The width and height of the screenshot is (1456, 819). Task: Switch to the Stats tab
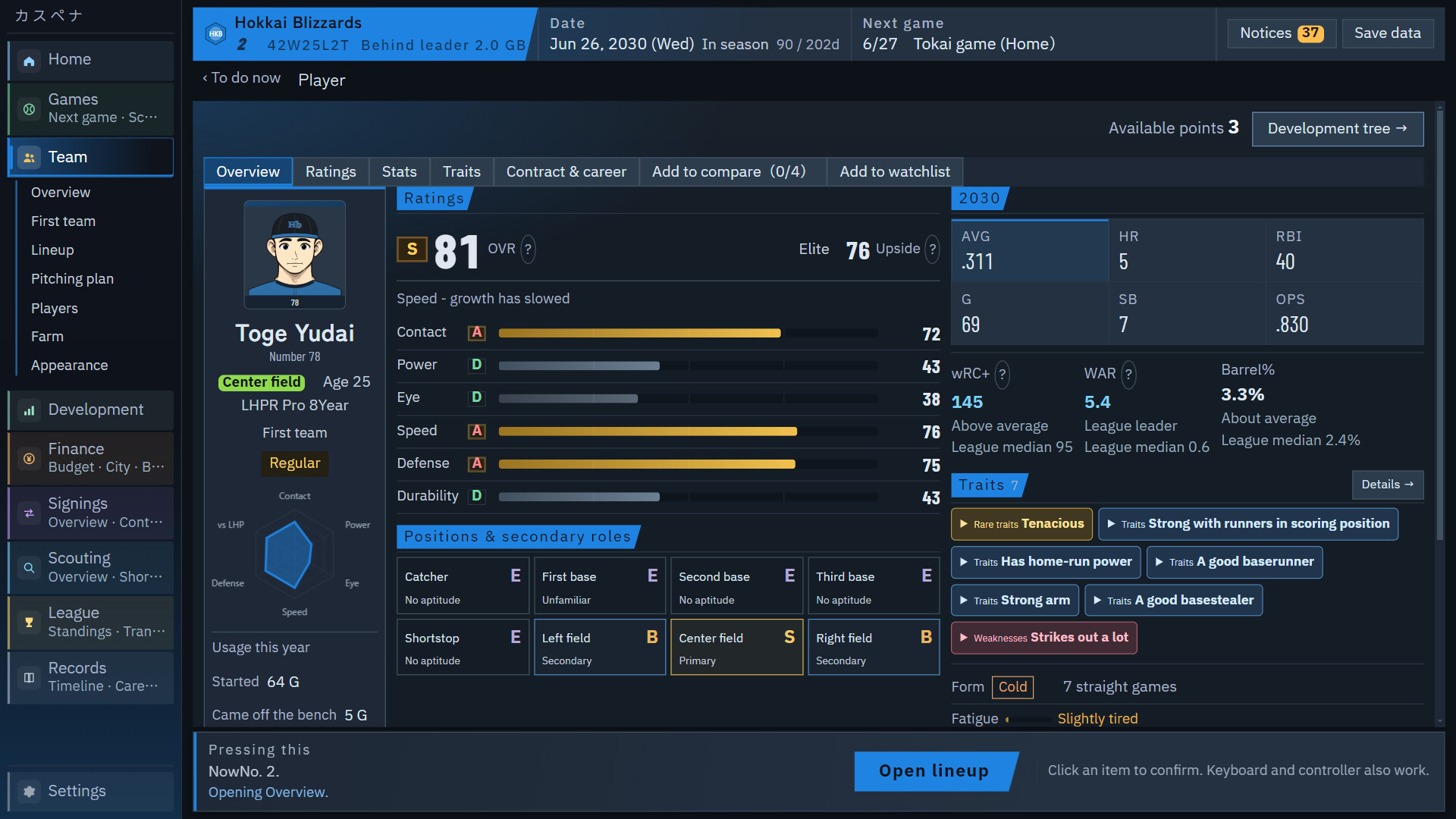pyautogui.click(x=399, y=172)
